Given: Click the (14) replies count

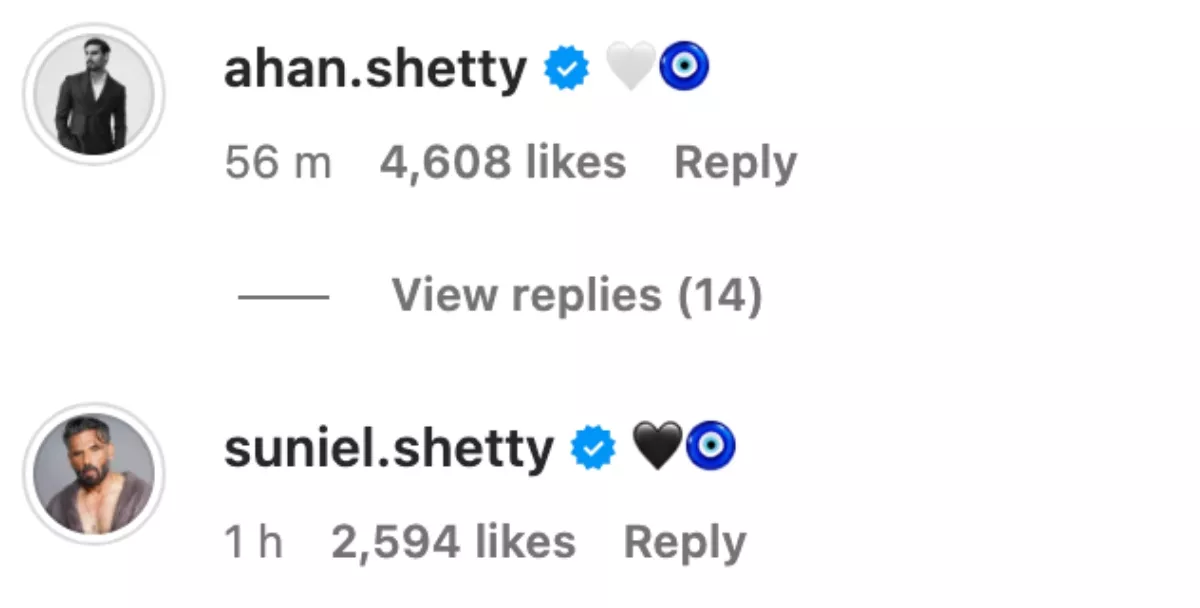Looking at the screenshot, I should click(719, 295).
